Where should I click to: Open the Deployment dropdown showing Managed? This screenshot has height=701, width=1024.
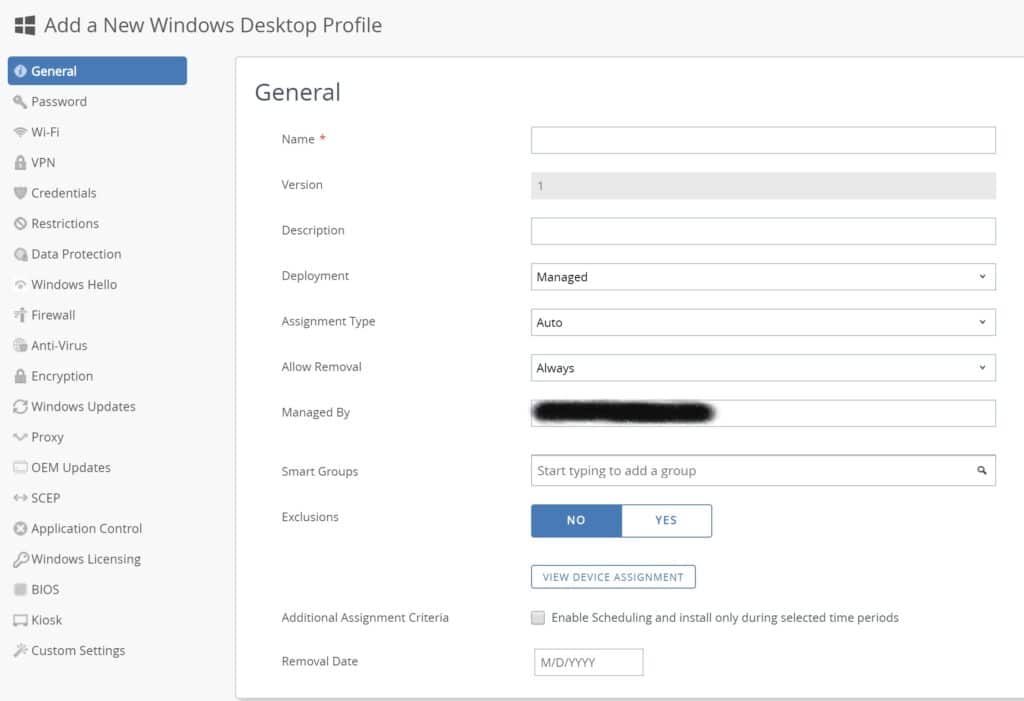tap(762, 277)
